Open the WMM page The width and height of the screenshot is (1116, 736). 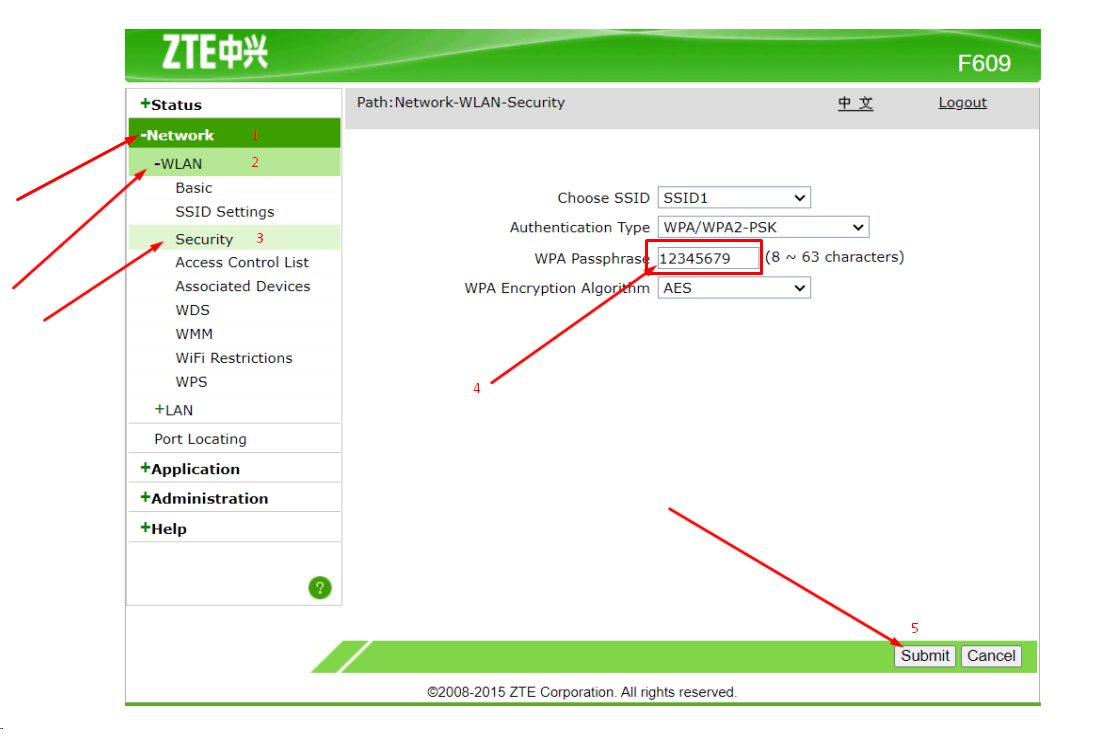pyautogui.click(x=194, y=334)
